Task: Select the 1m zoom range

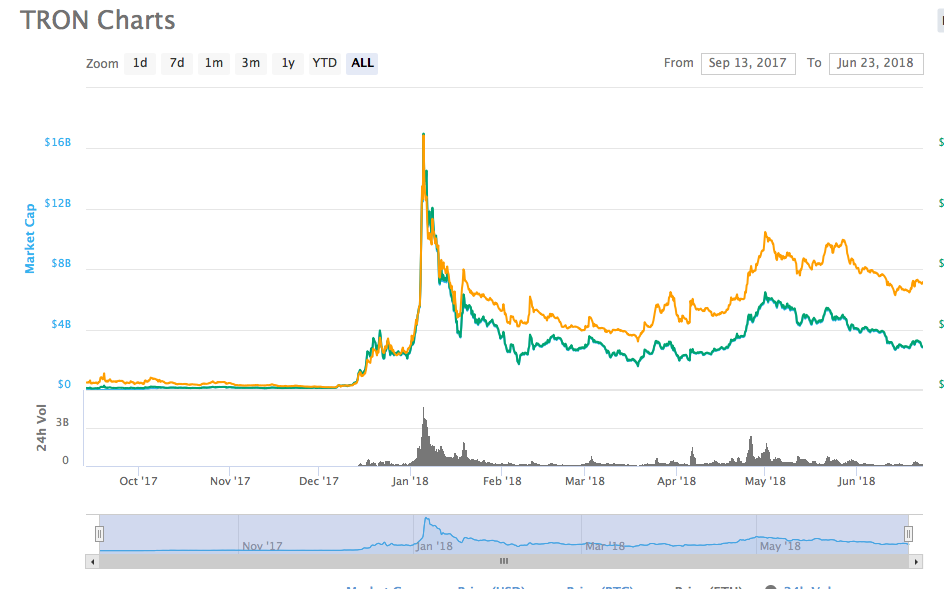Action: 214,63
